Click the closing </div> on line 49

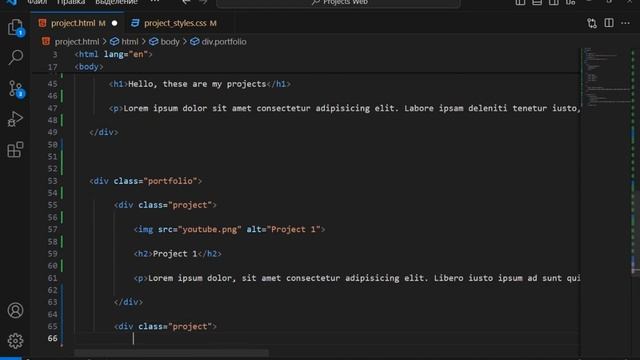tap(104, 132)
